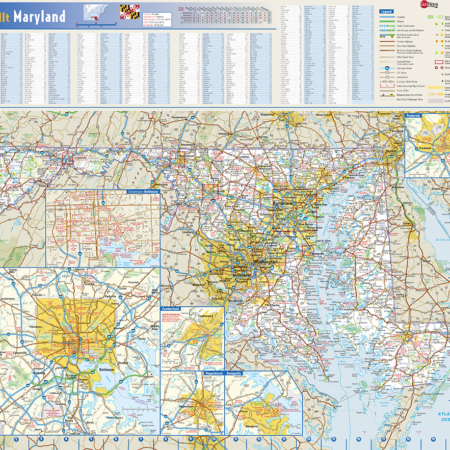Click the mileage chart table in header
The width and height of the screenshot is (450, 450).
226,14
